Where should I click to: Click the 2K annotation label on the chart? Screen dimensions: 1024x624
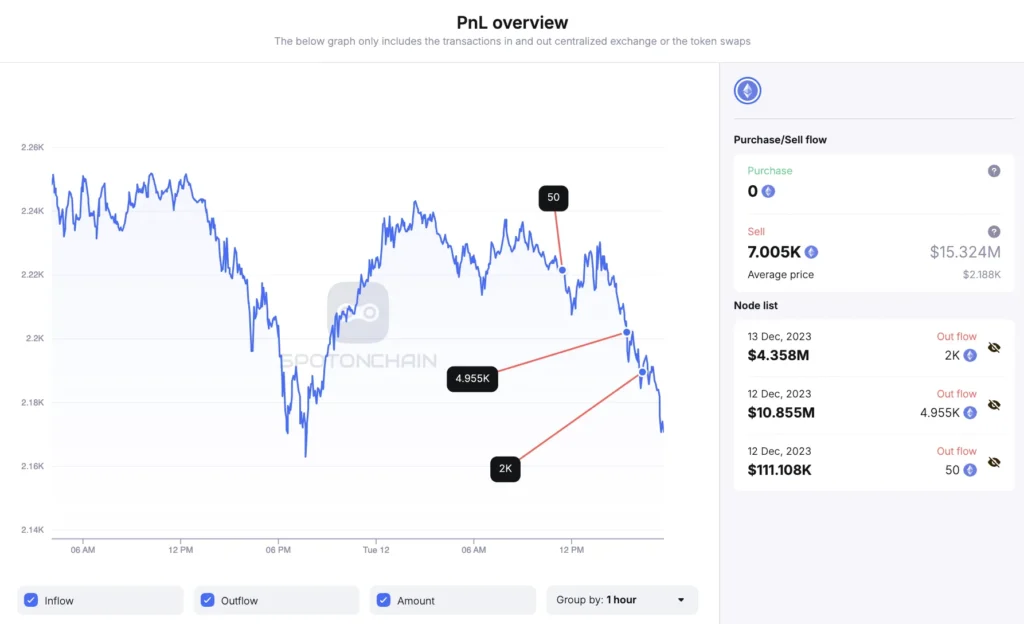coord(505,468)
